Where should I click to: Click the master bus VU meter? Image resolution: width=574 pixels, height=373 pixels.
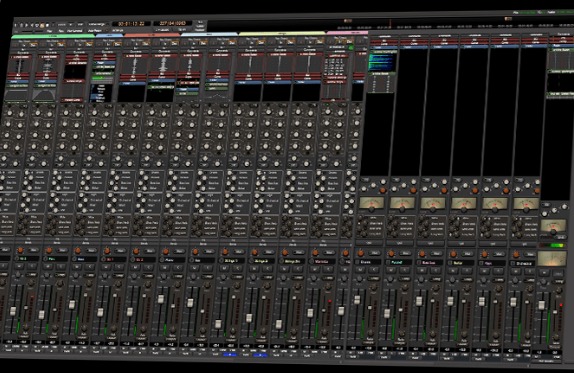tap(551, 258)
